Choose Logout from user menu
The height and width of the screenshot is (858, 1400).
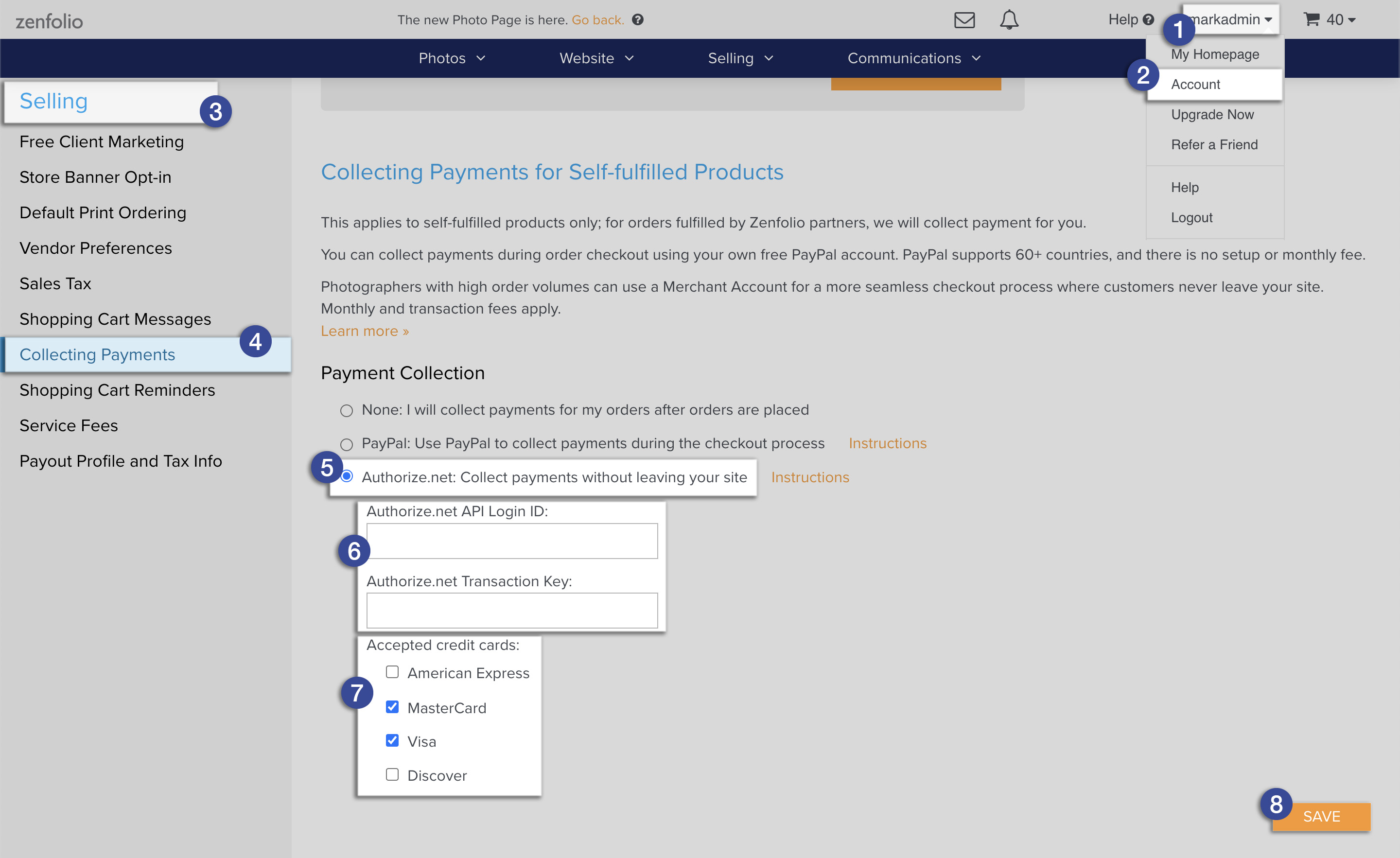[1191, 217]
